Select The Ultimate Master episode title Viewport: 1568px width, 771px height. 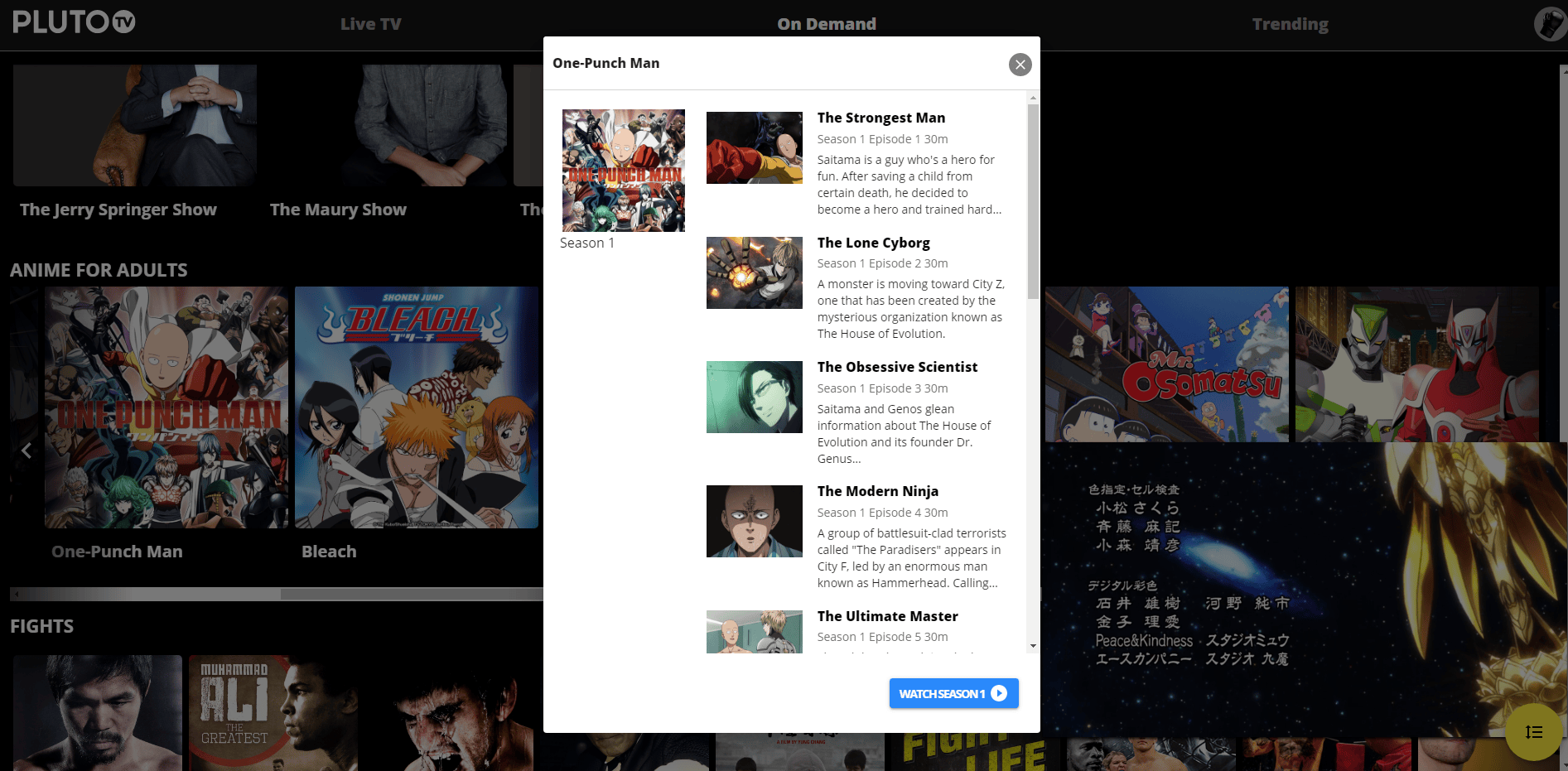click(x=887, y=616)
